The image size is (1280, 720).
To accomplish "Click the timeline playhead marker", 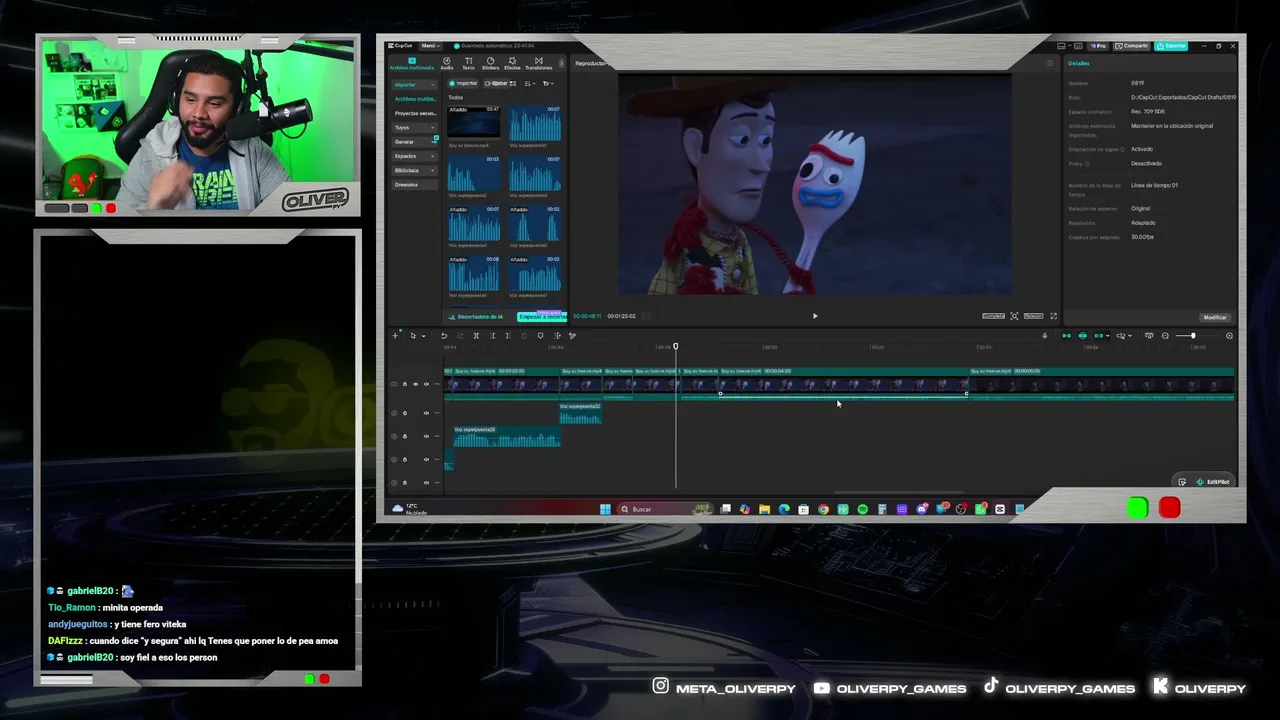I will point(675,346).
